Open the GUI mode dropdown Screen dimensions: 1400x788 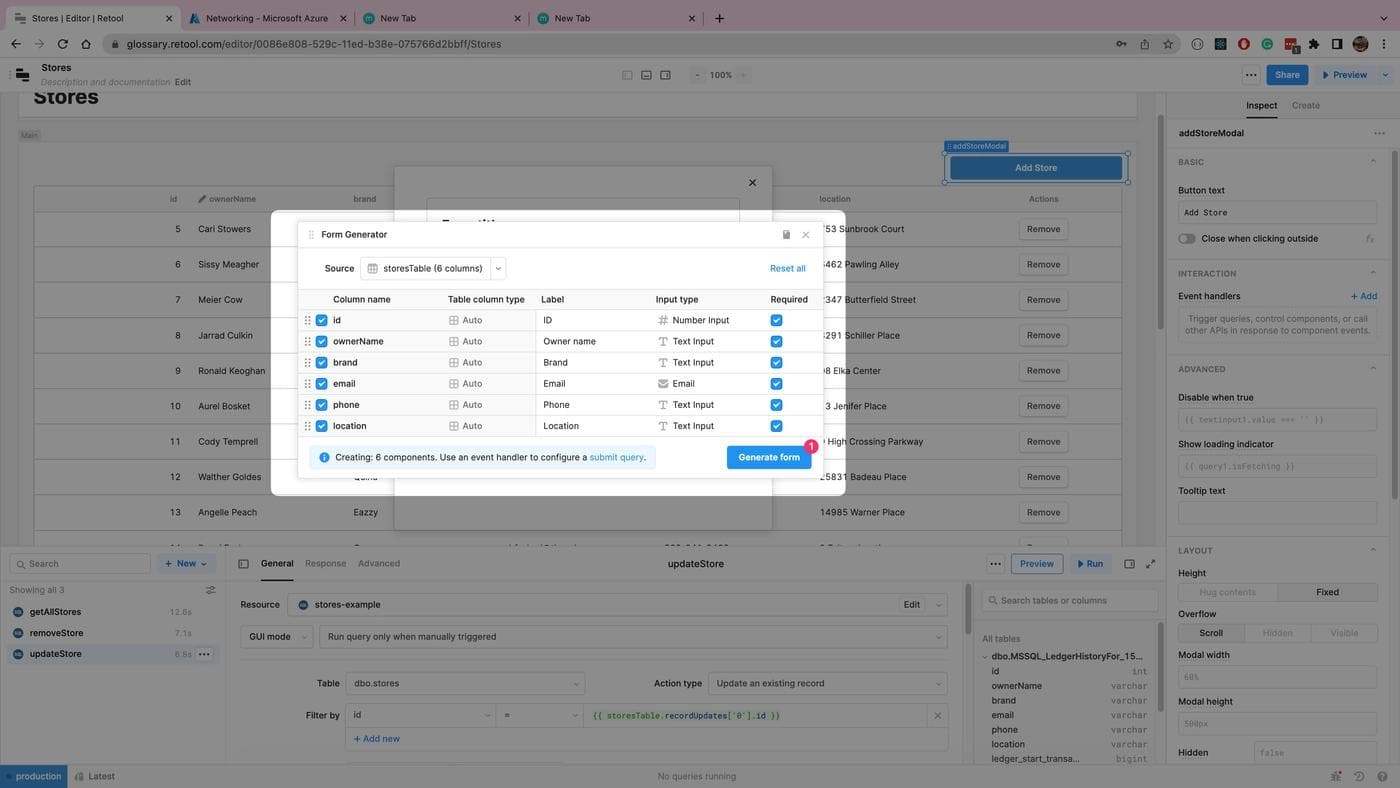coord(277,637)
